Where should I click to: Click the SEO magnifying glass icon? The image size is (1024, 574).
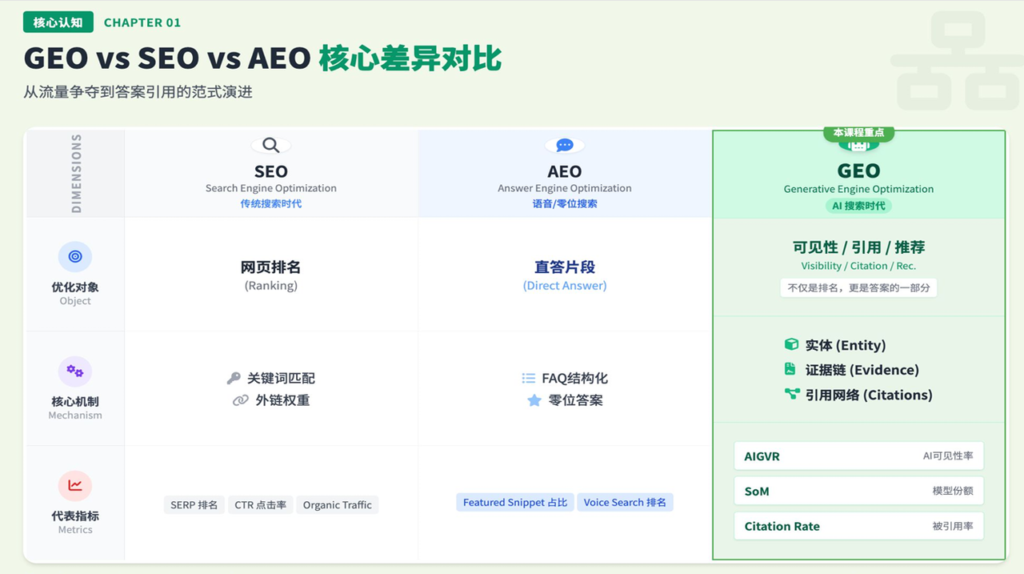(271, 146)
